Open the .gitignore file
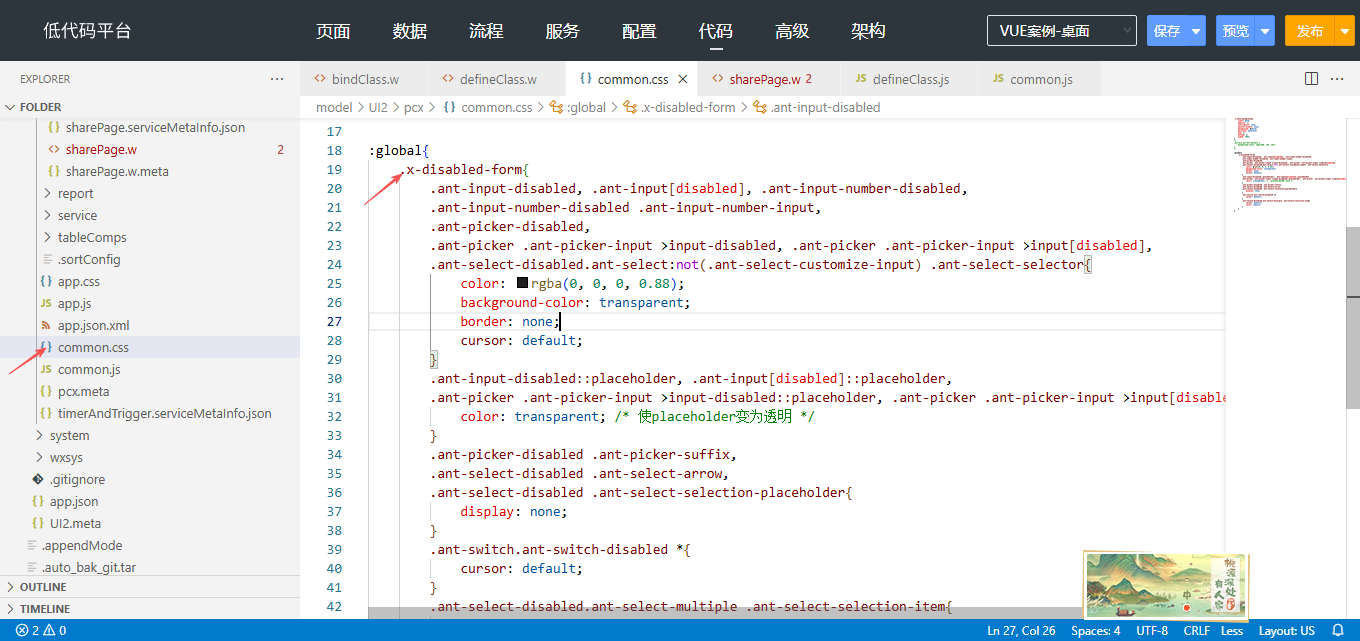Viewport: 1360px width, 641px height. tap(77, 479)
